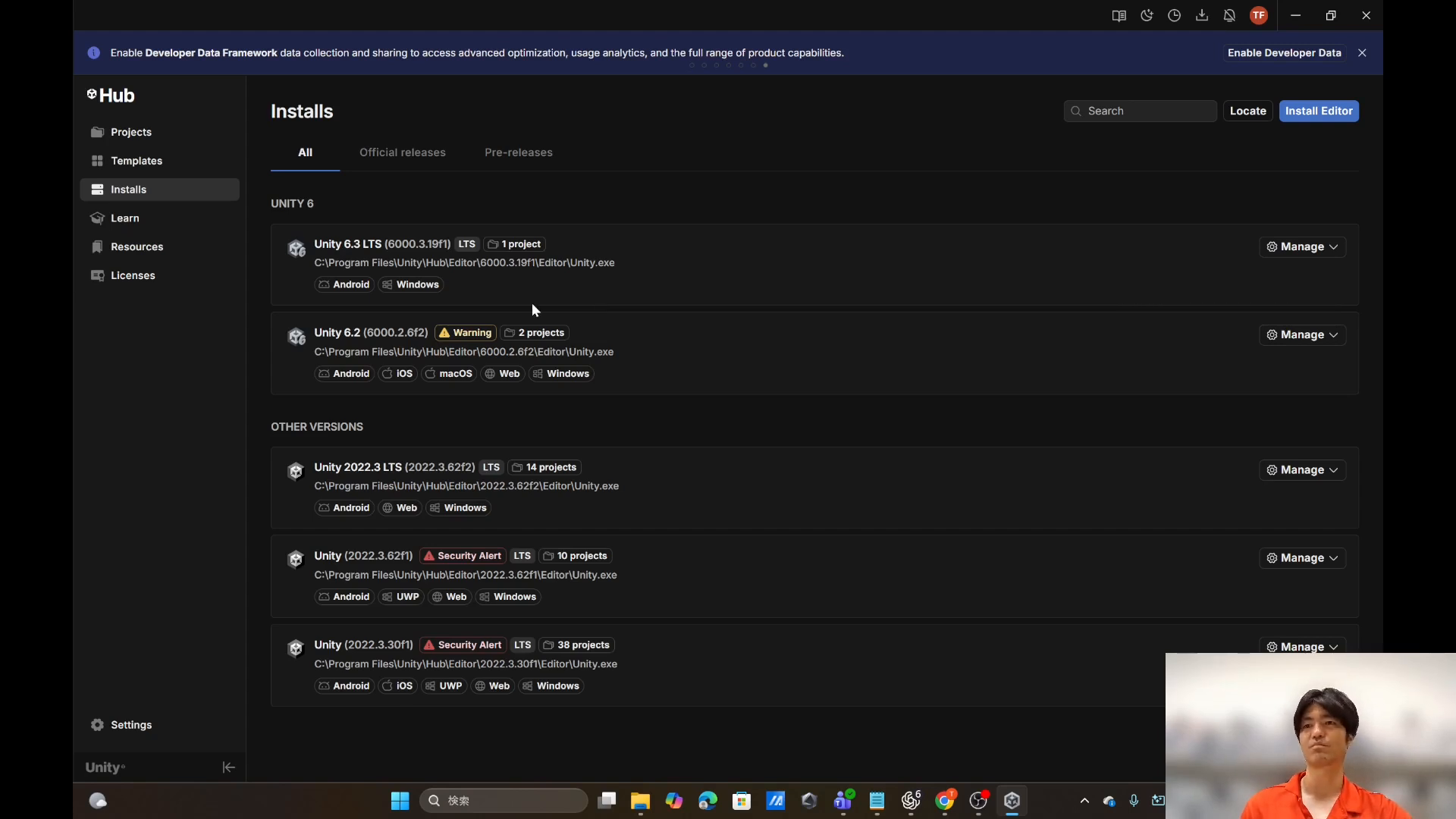This screenshot has width=1456, height=819.
Task: Click the Search installs field
Action: (x=1140, y=111)
